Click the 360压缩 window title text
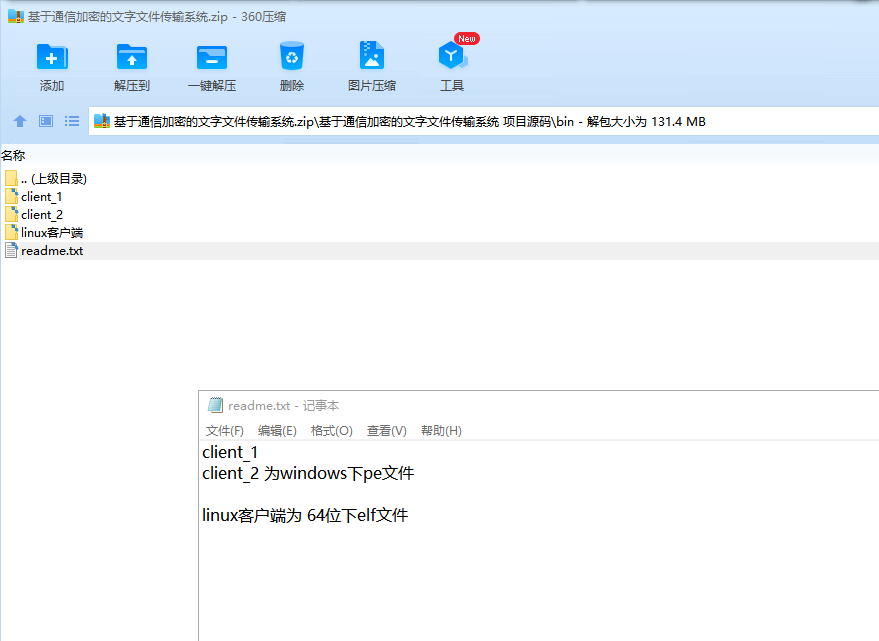 click(x=157, y=17)
